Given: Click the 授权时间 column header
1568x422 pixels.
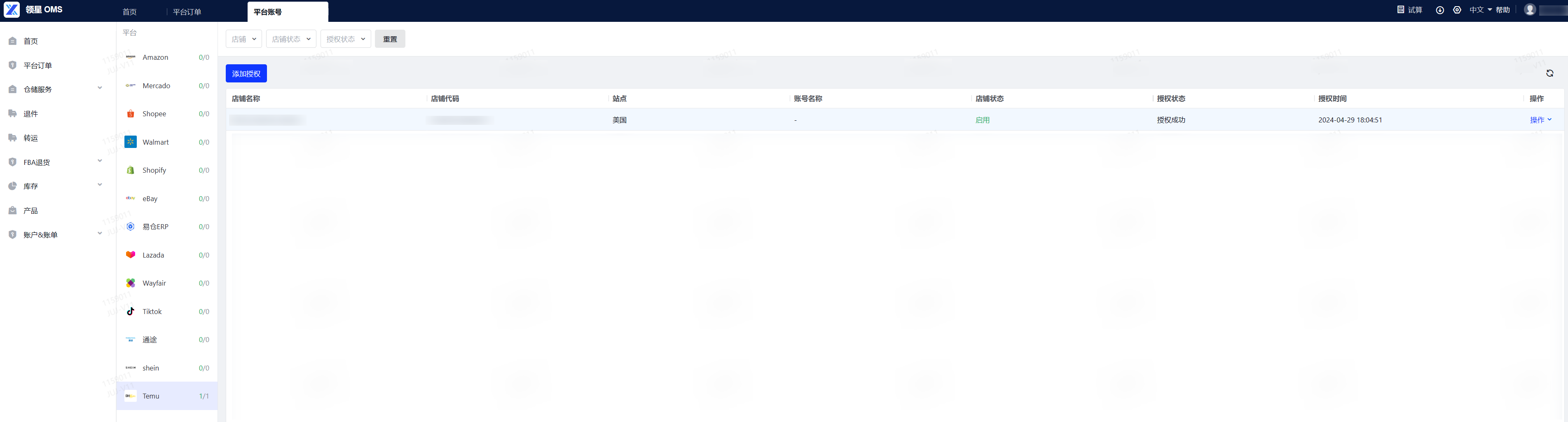Looking at the screenshot, I should tap(1332, 98).
